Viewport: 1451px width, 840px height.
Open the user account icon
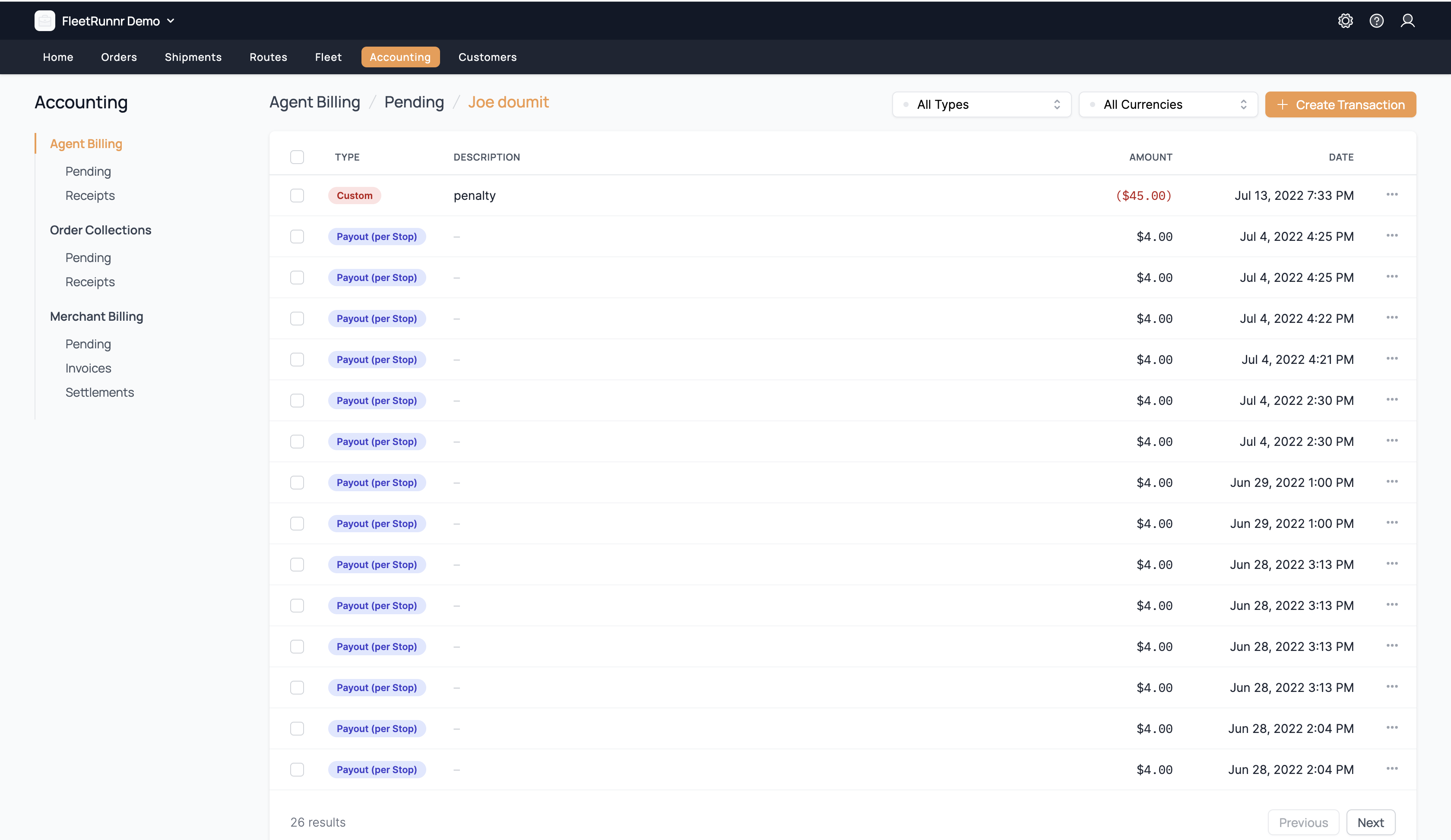pos(1408,21)
